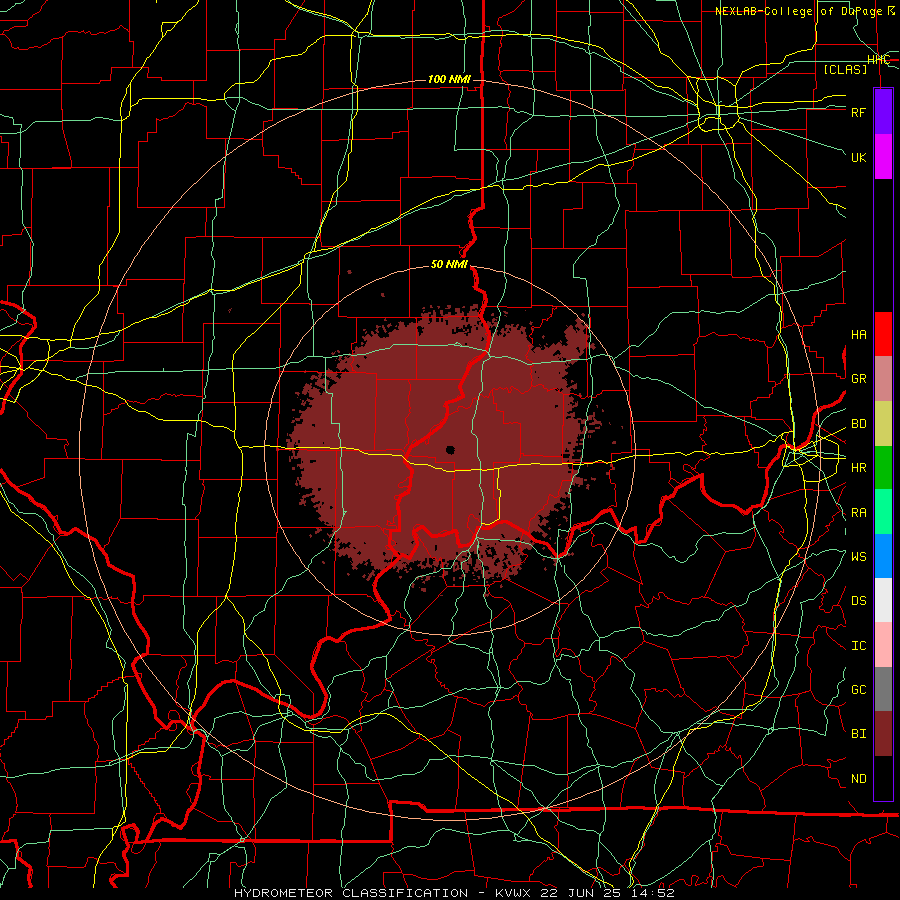
Task: Click the mint-green RA legend swatch
Action: click(883, 512)
